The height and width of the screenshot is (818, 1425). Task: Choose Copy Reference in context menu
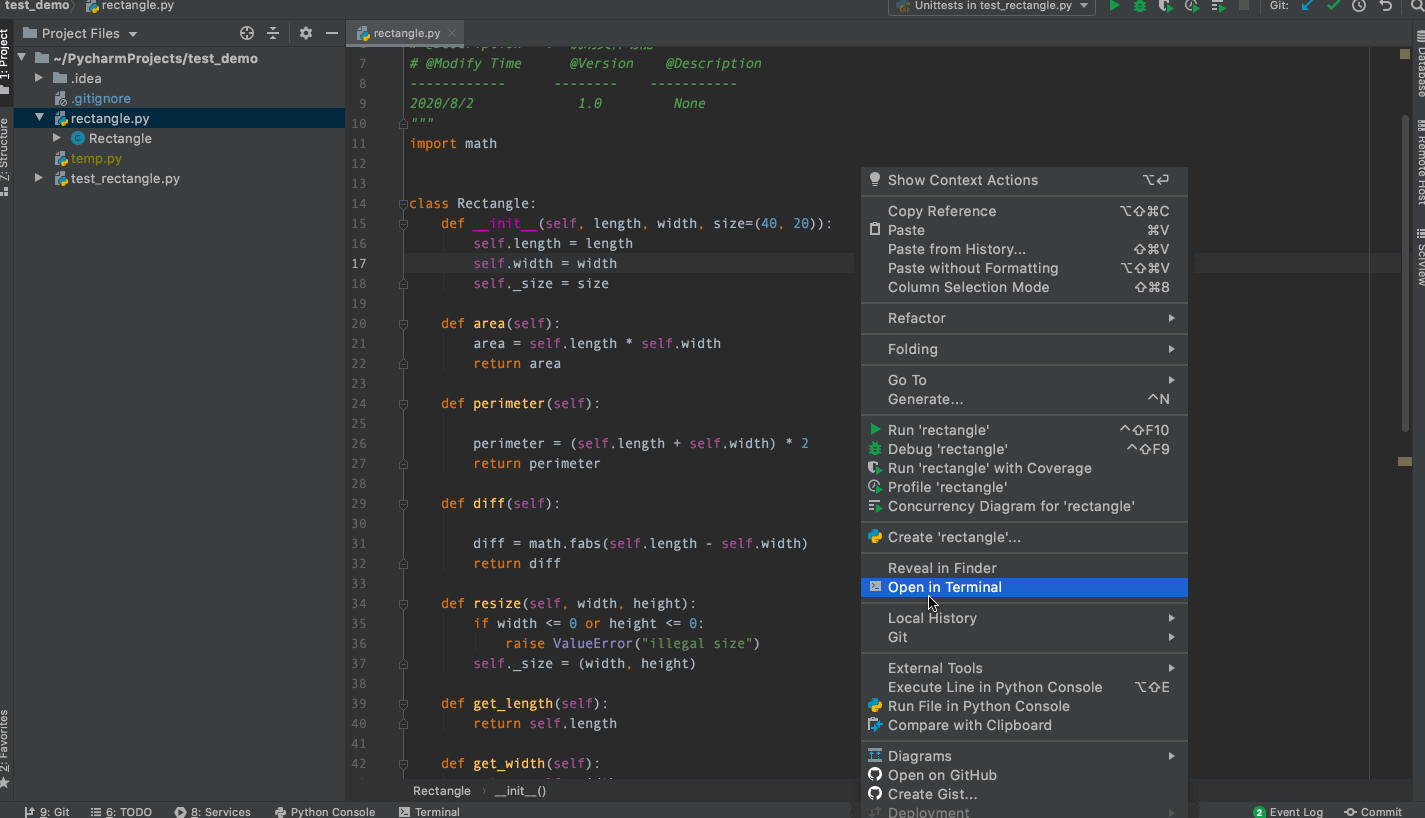pos(1024,211)
